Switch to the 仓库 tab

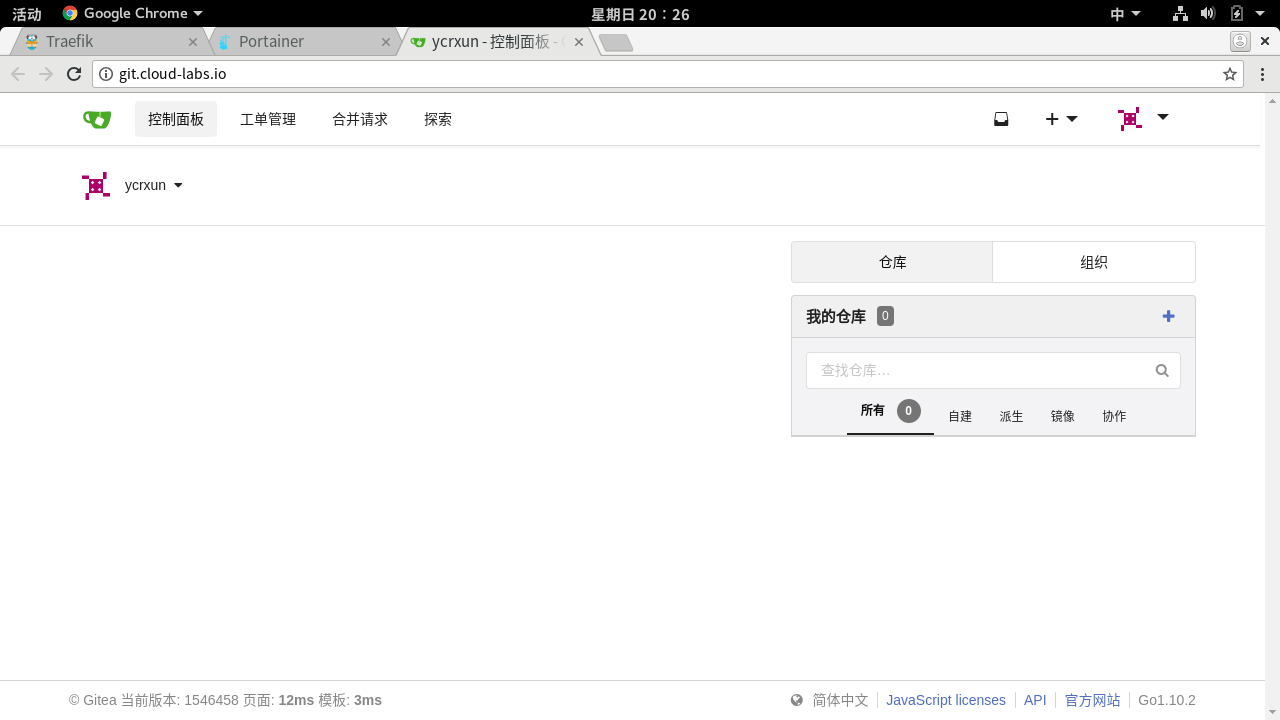[892, 262]
